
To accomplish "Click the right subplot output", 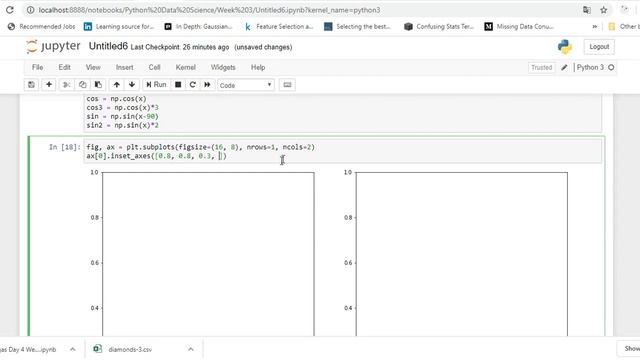I will [462, 254].
